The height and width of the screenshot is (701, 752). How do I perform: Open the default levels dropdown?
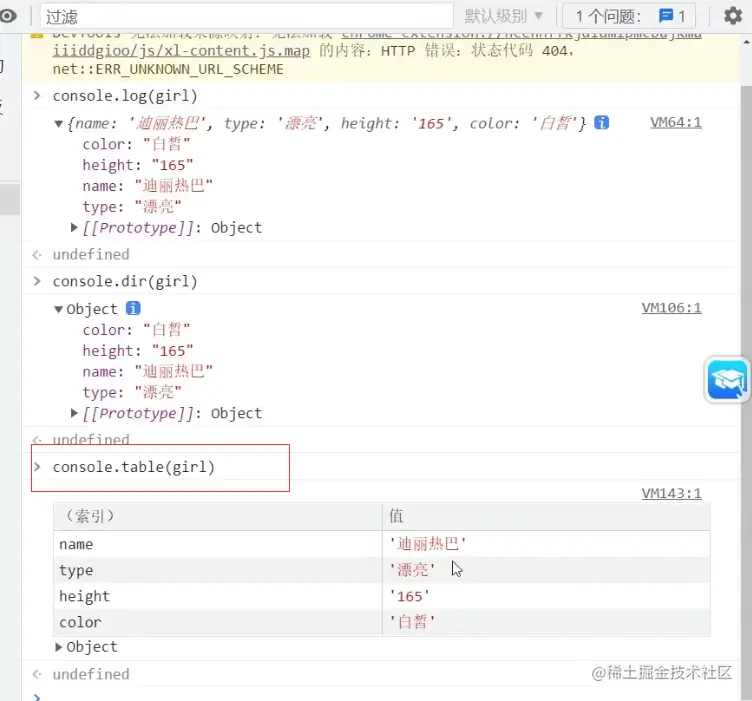tap(504, 17)
